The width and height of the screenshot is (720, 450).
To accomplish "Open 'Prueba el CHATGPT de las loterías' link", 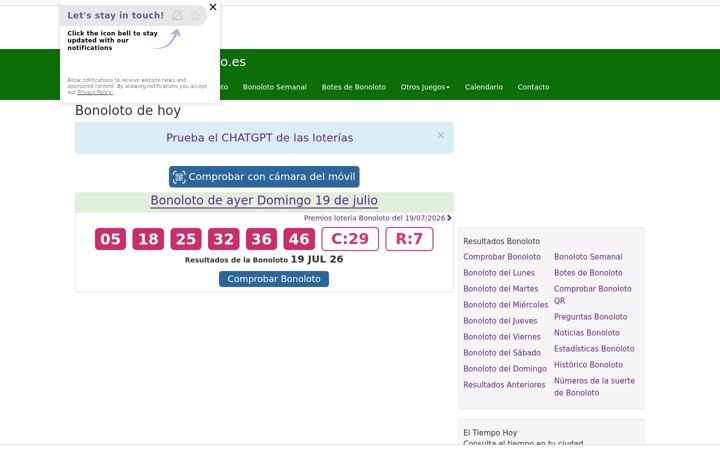I will coord(259,138).
